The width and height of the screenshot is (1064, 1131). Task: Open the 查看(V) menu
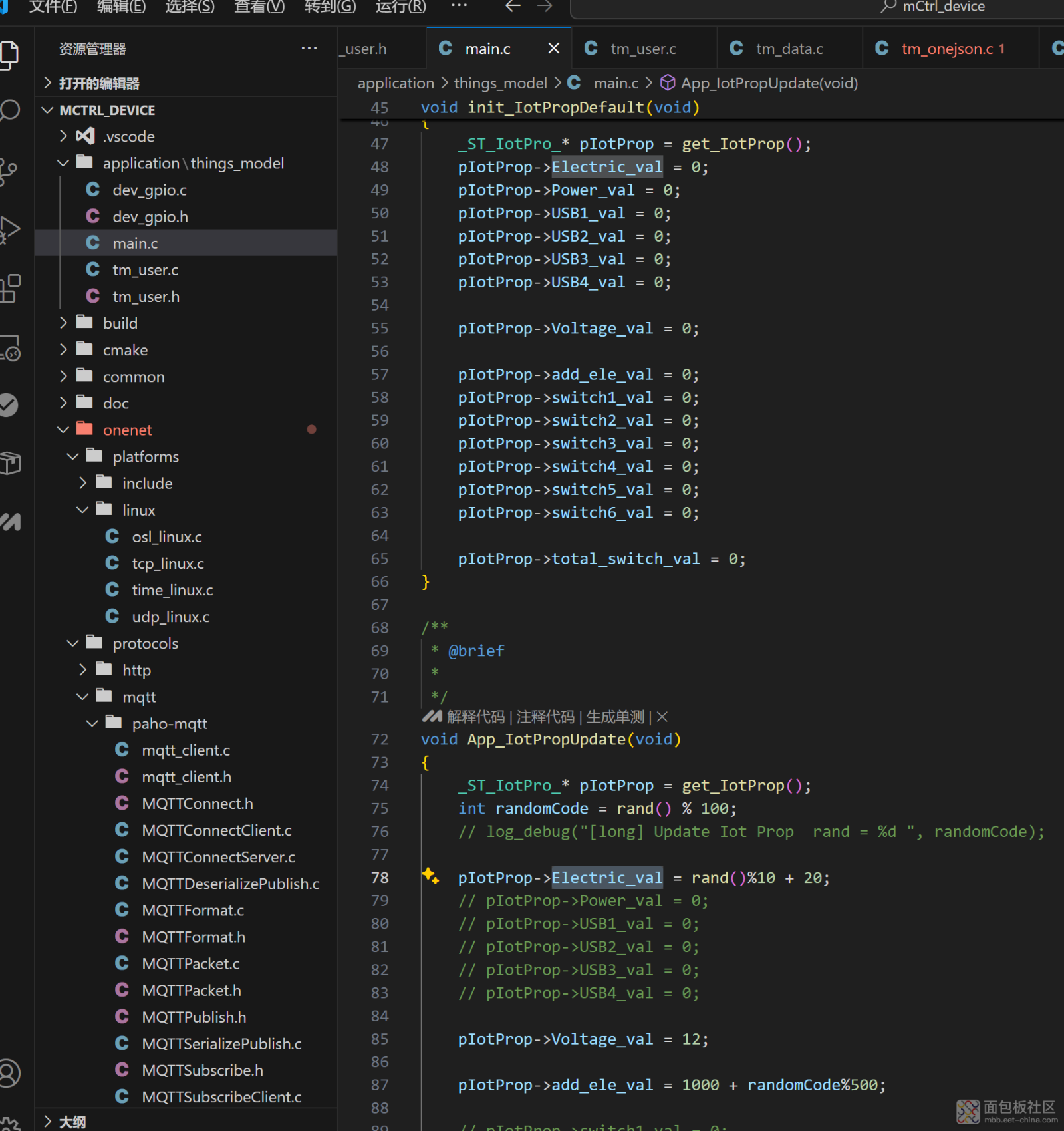tap(259, 7)
